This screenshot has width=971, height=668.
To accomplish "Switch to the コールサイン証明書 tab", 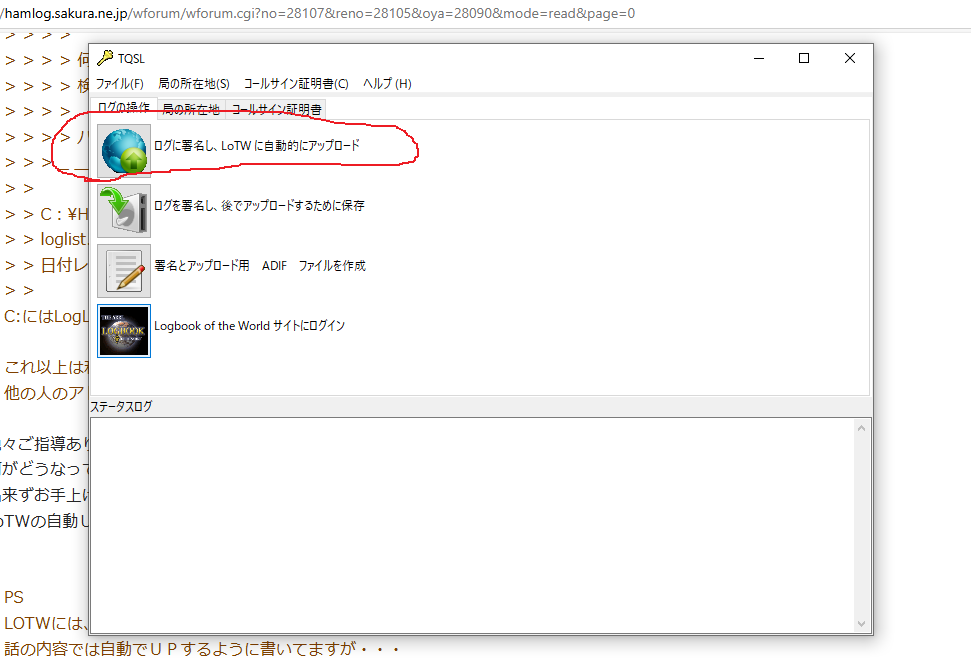I will (276, 109).
